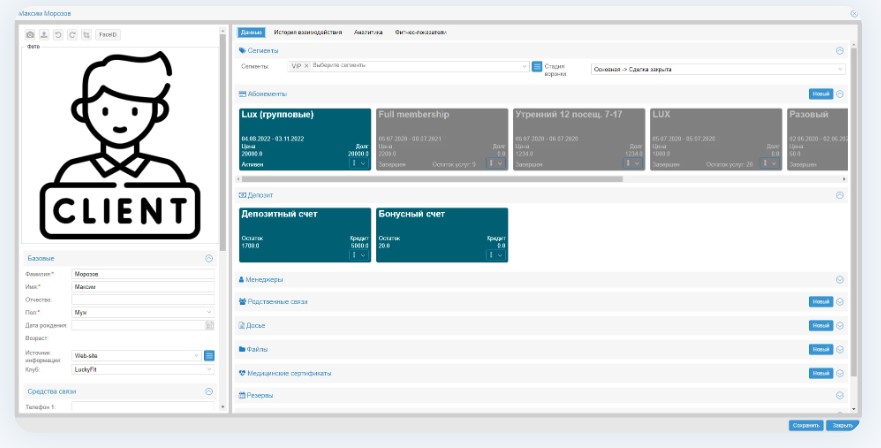Viewport: 881px width, 448px height.
Task: Remove the VIP segment tag
Action: [306, 66]
